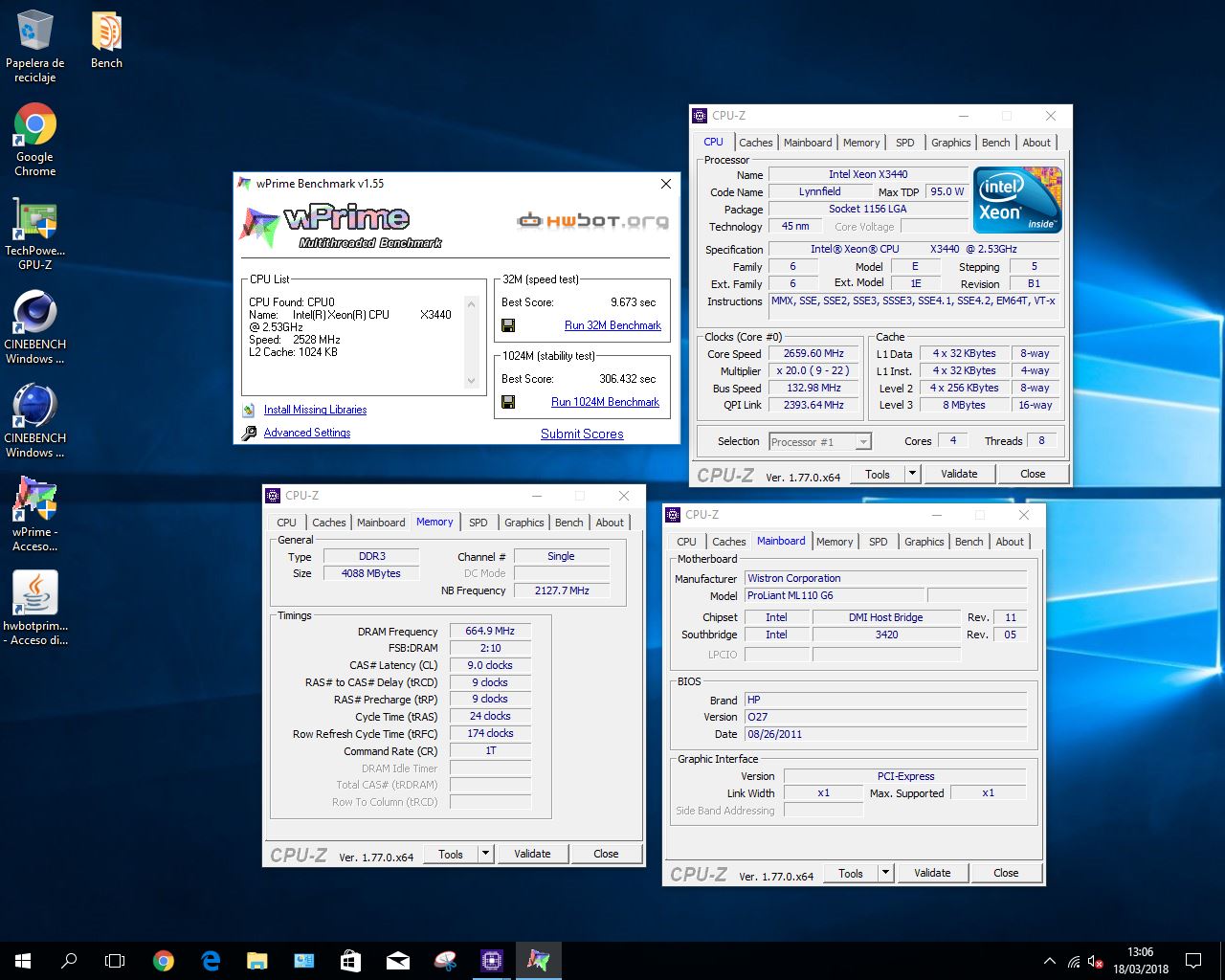Launch Google Chrome from desktop shortcut
Image resolution: width=1225 pixels, height=980 pixels.
(34, 140)
